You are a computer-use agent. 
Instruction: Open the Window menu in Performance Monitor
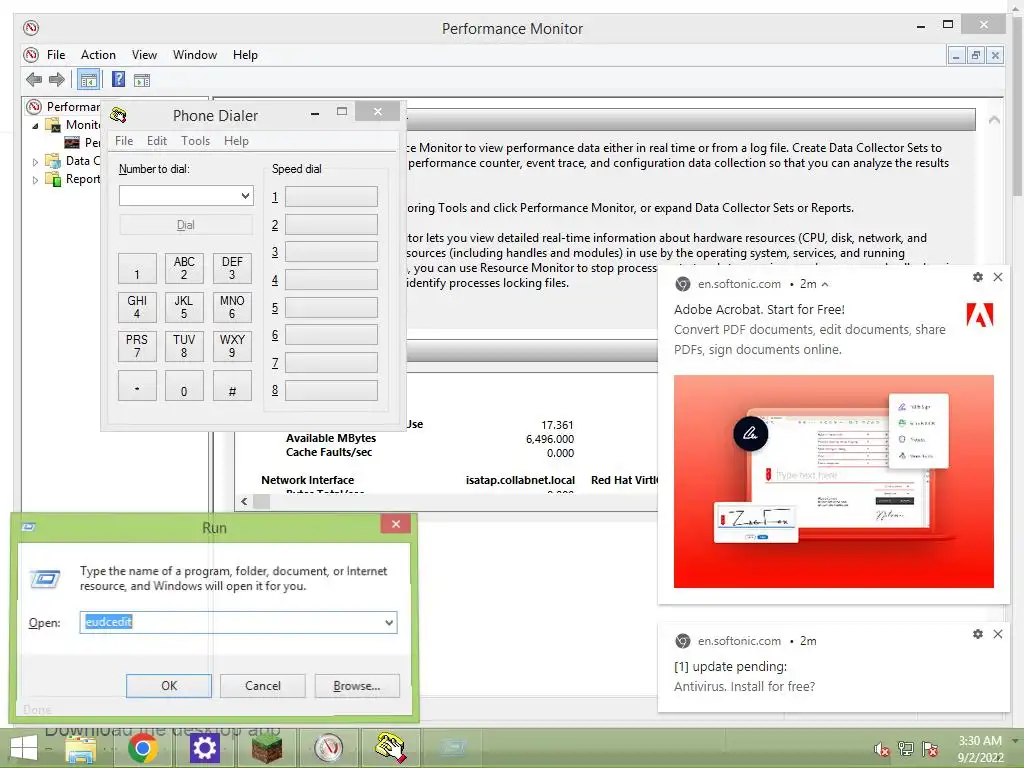click(195, 55)
